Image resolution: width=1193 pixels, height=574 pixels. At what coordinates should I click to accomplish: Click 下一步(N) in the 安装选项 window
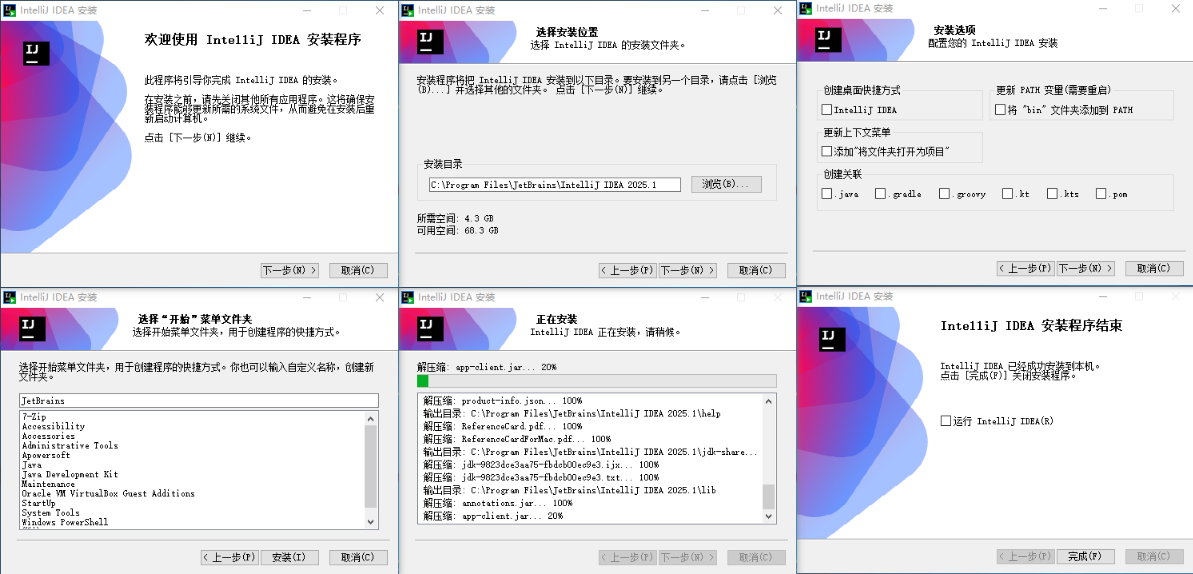1086,268
